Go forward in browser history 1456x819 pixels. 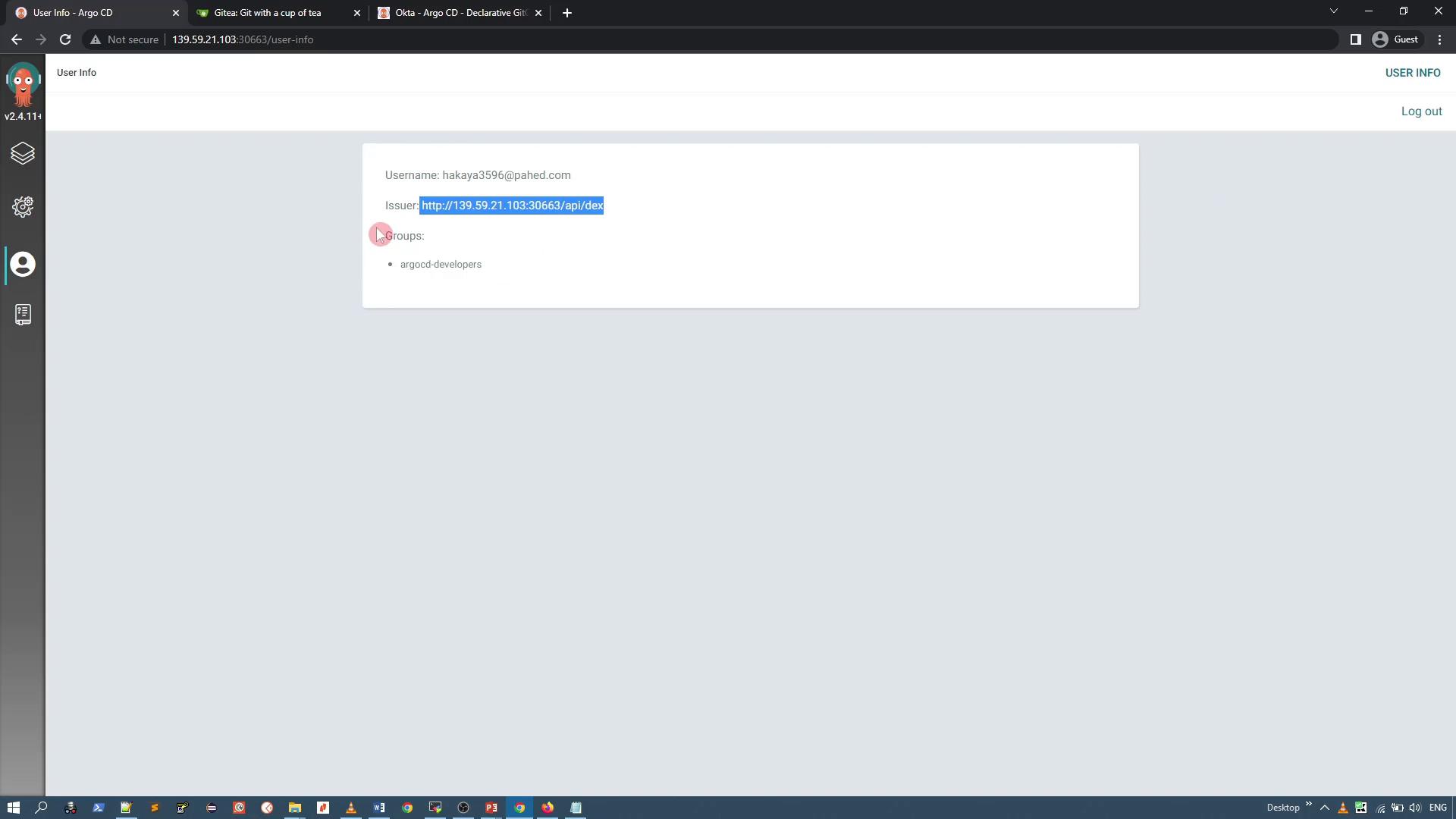[41, 39]
